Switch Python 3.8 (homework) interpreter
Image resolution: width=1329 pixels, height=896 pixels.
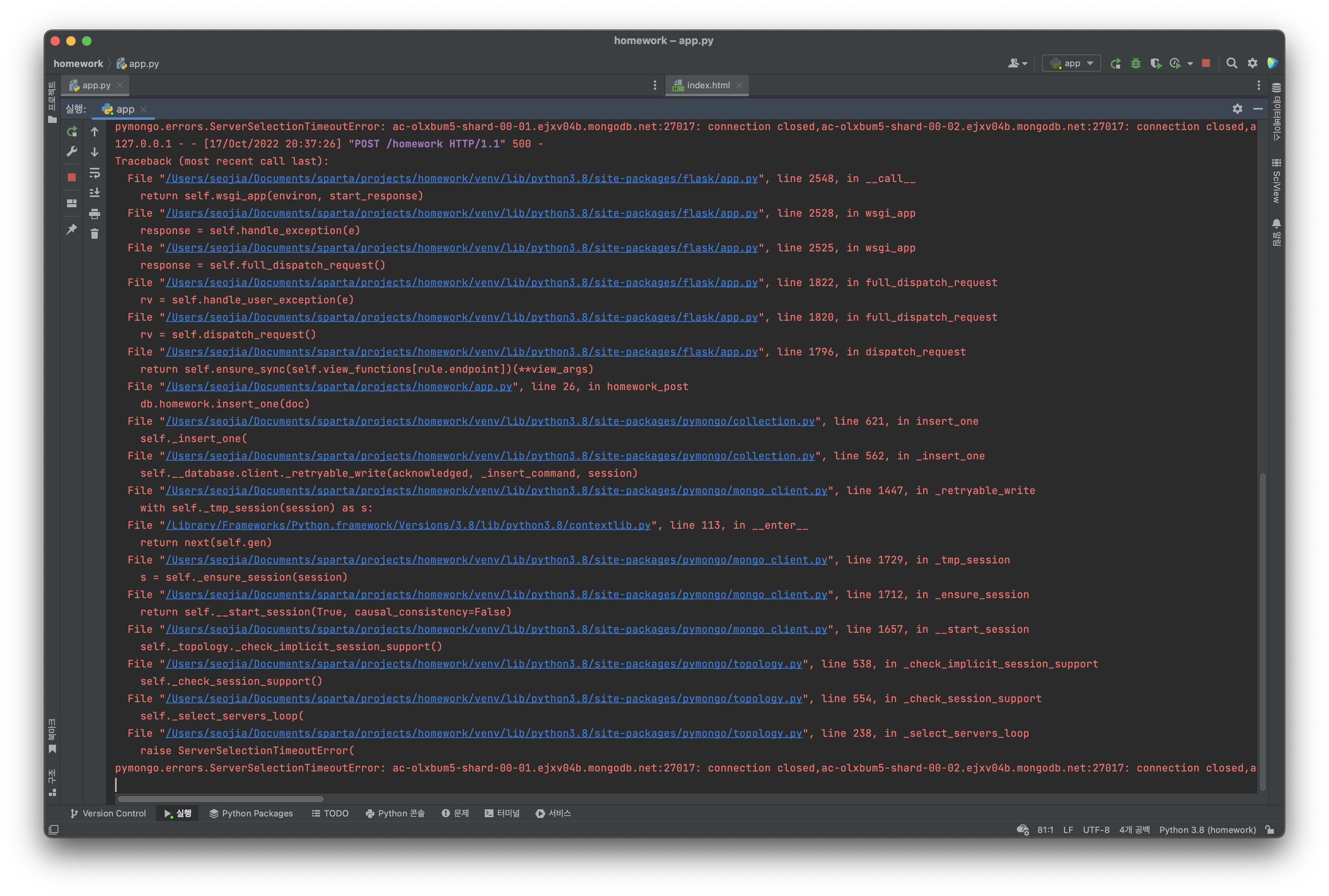(x=1207, y=830)
